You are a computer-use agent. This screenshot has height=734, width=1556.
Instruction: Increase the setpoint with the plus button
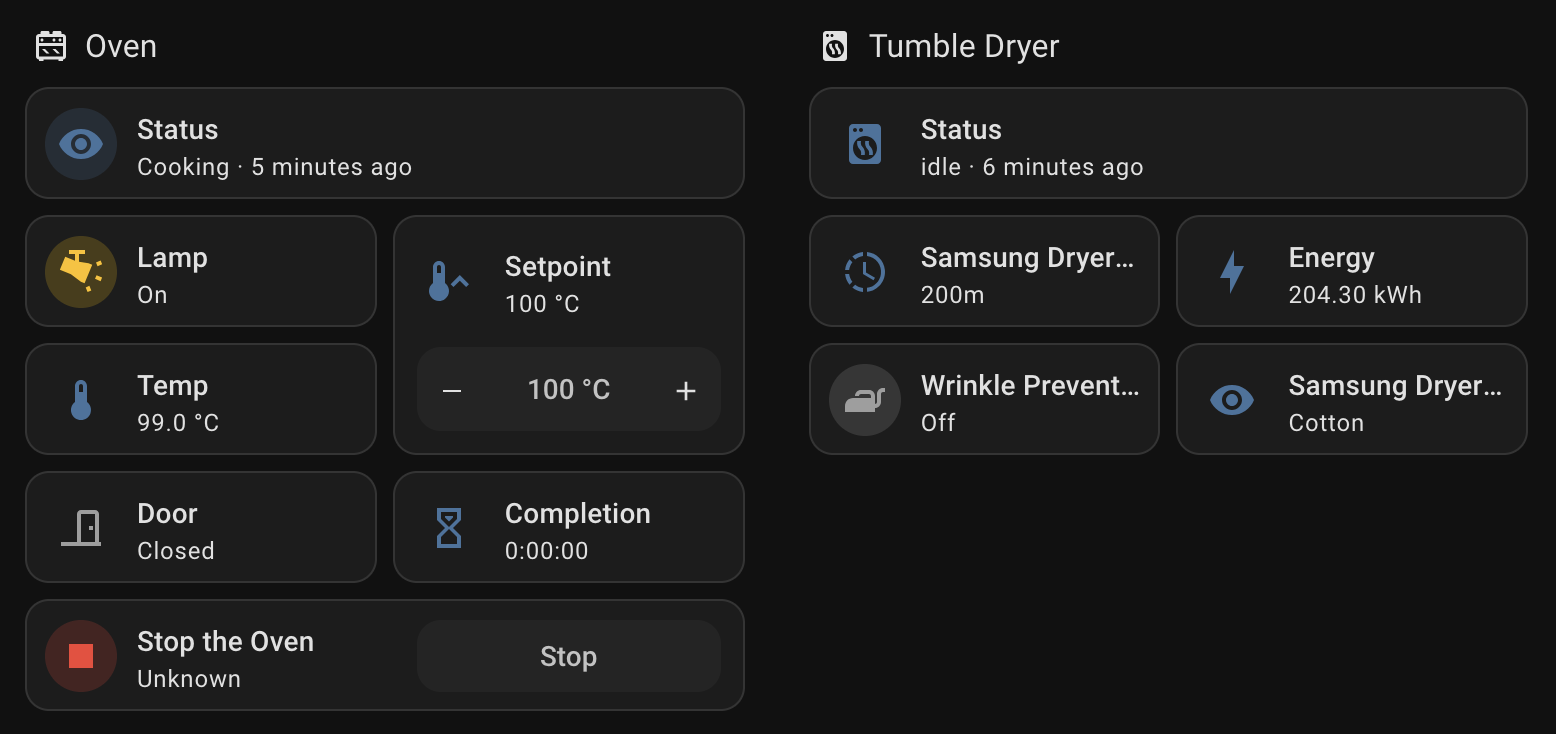(686, 390)
